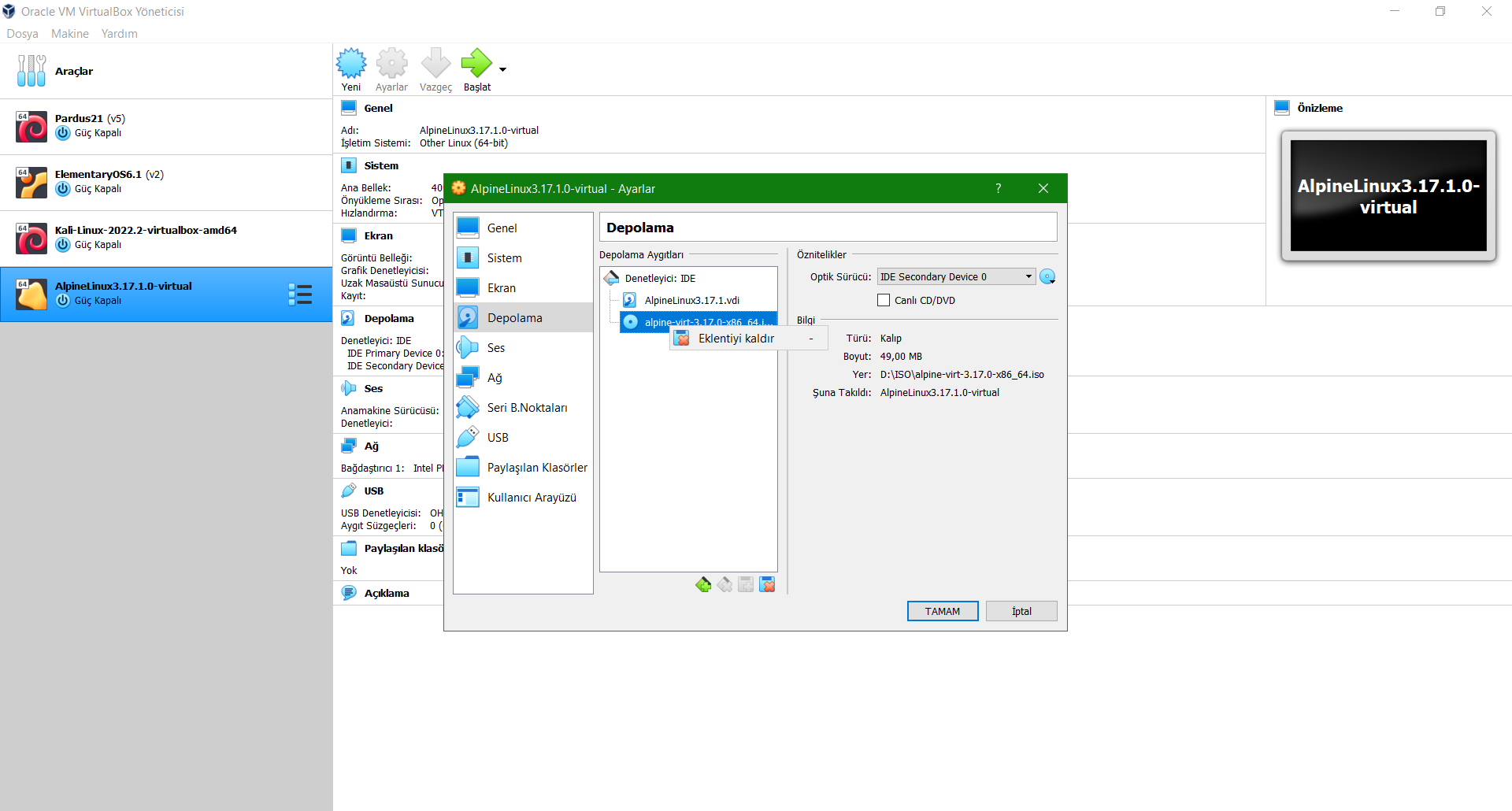The height and width of the screenshot is (811, 1512).
Task: Click the Yer path D:\ISO\alpine-virt-3.17.0-x86_64.iso
Action: coord(962,375)
